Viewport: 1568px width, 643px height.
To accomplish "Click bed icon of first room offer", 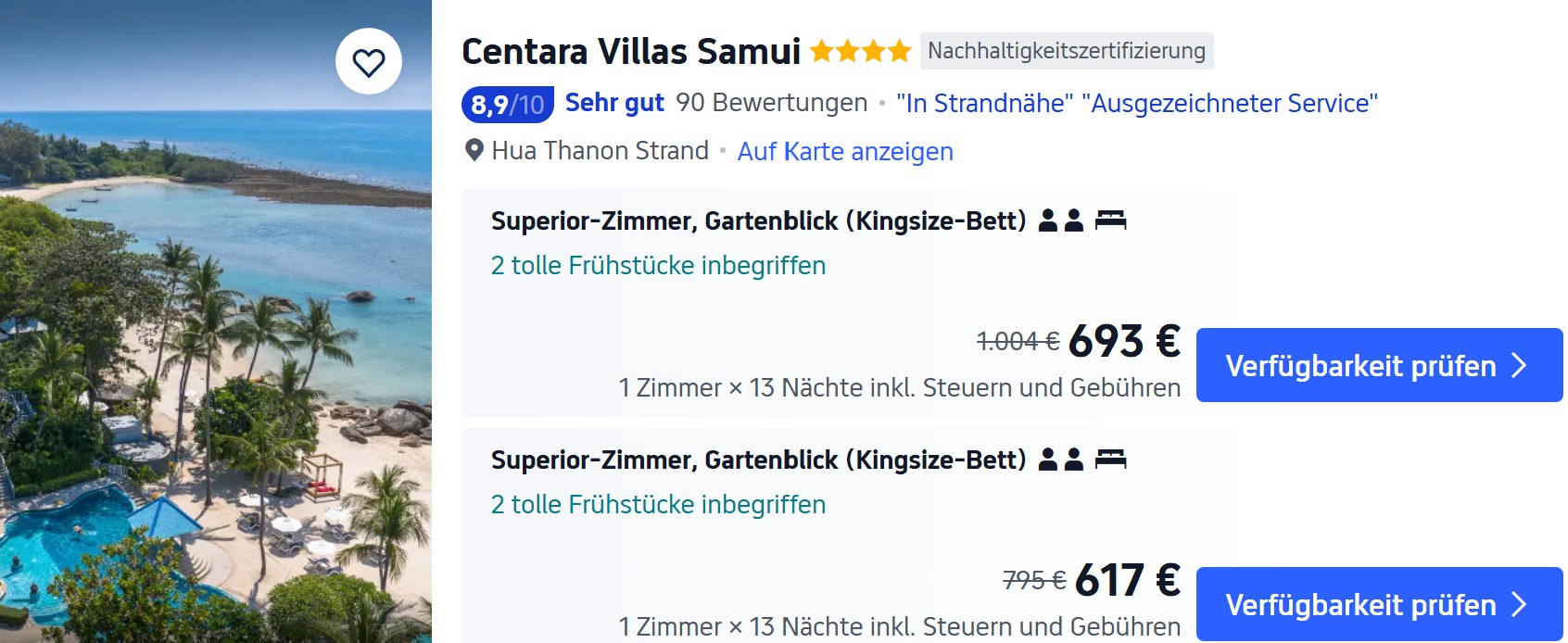I will [1110, 221].
